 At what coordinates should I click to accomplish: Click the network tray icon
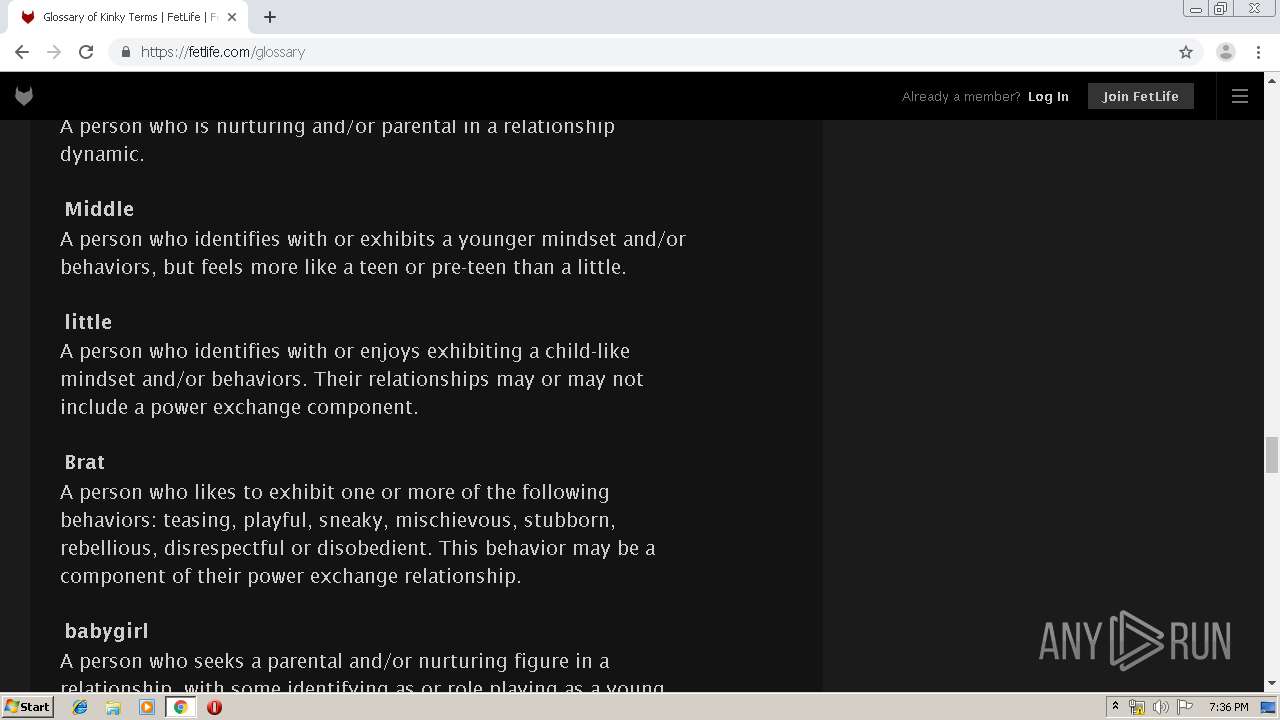(x=1137, y=707)
